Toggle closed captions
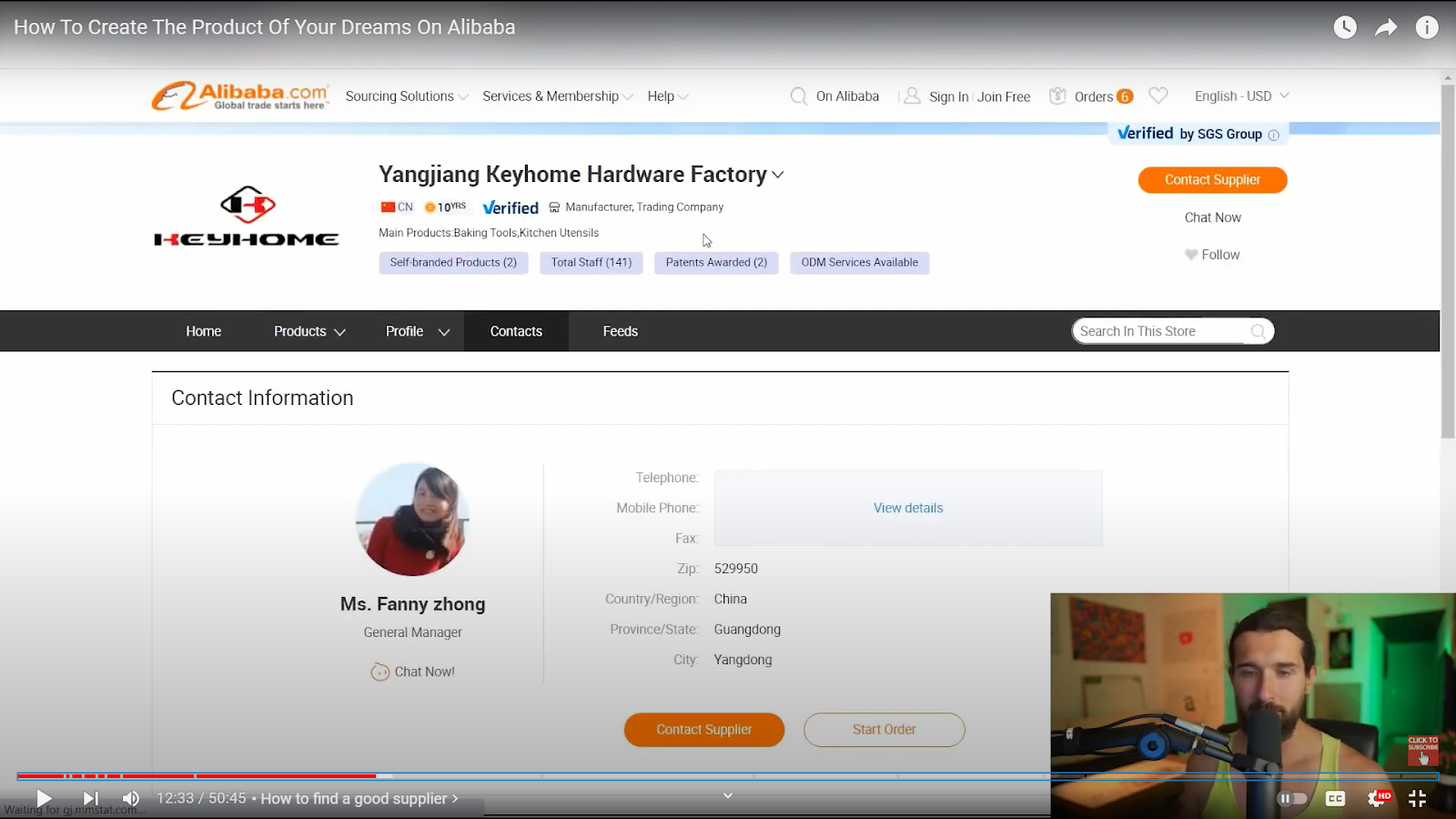 pyautogui.click(x=1335, y=798)
